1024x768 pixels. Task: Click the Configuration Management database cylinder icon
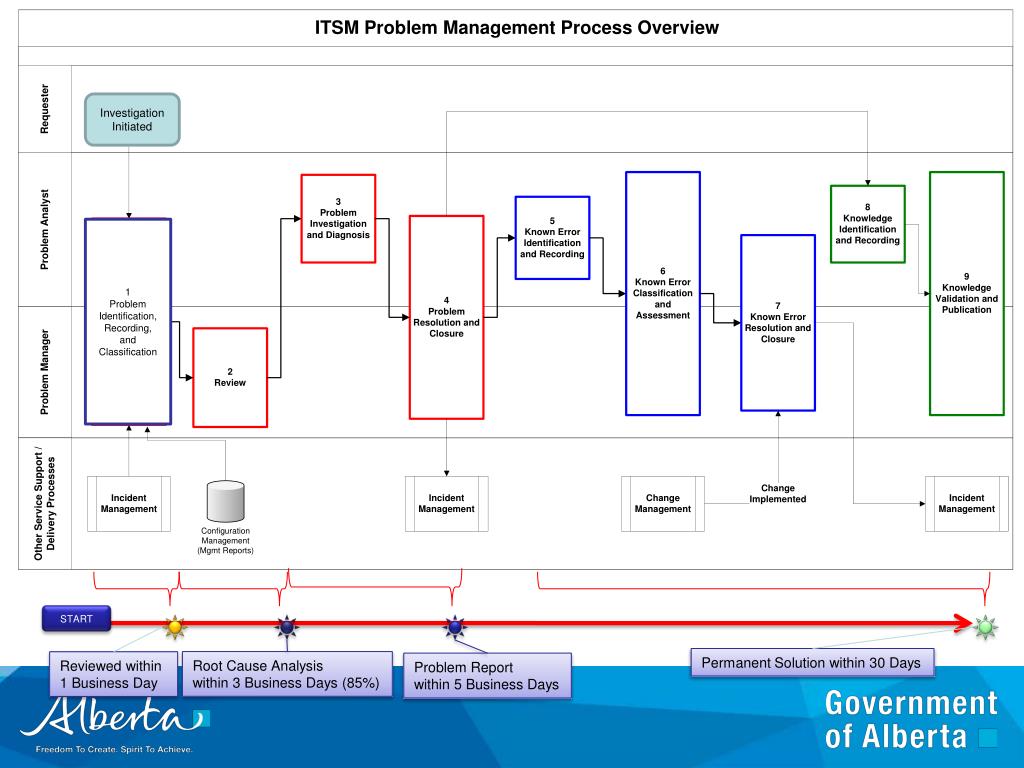225,502
